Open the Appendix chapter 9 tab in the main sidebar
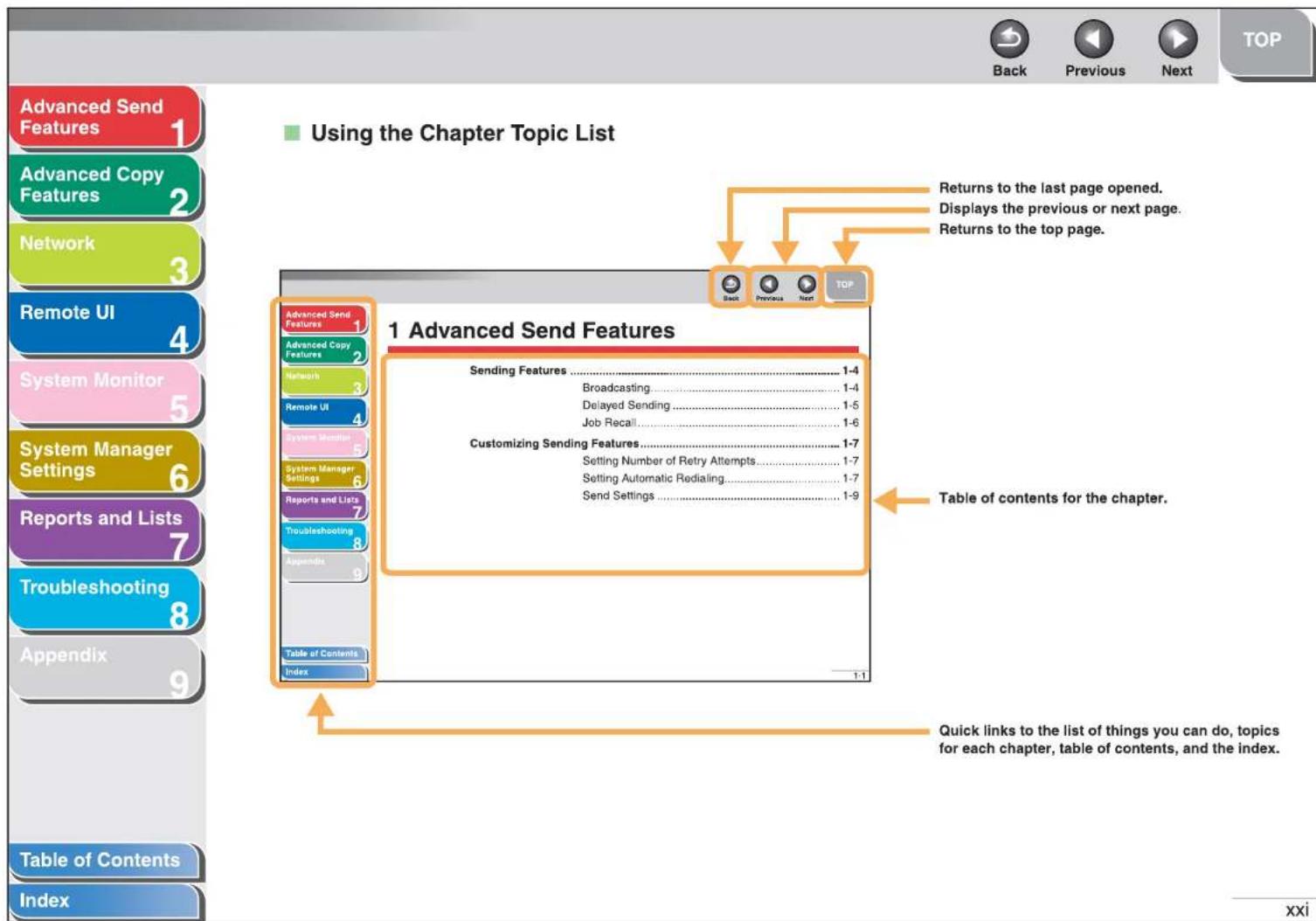This screenshot has width=1316, height=921. [x=105, y=669]
